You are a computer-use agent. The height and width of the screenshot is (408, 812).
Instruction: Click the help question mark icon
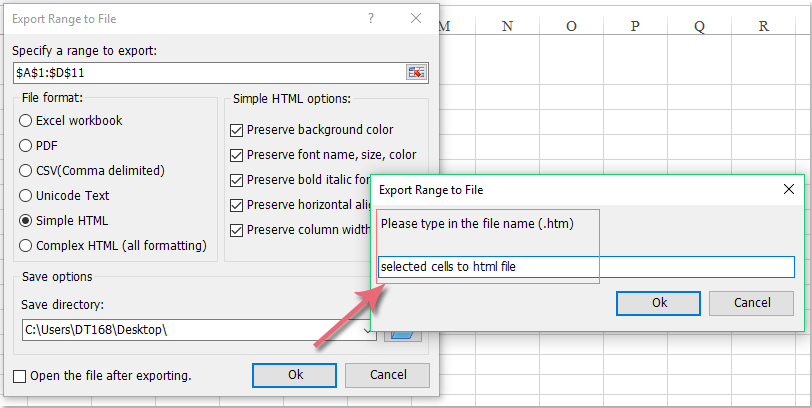coord(370,18)
